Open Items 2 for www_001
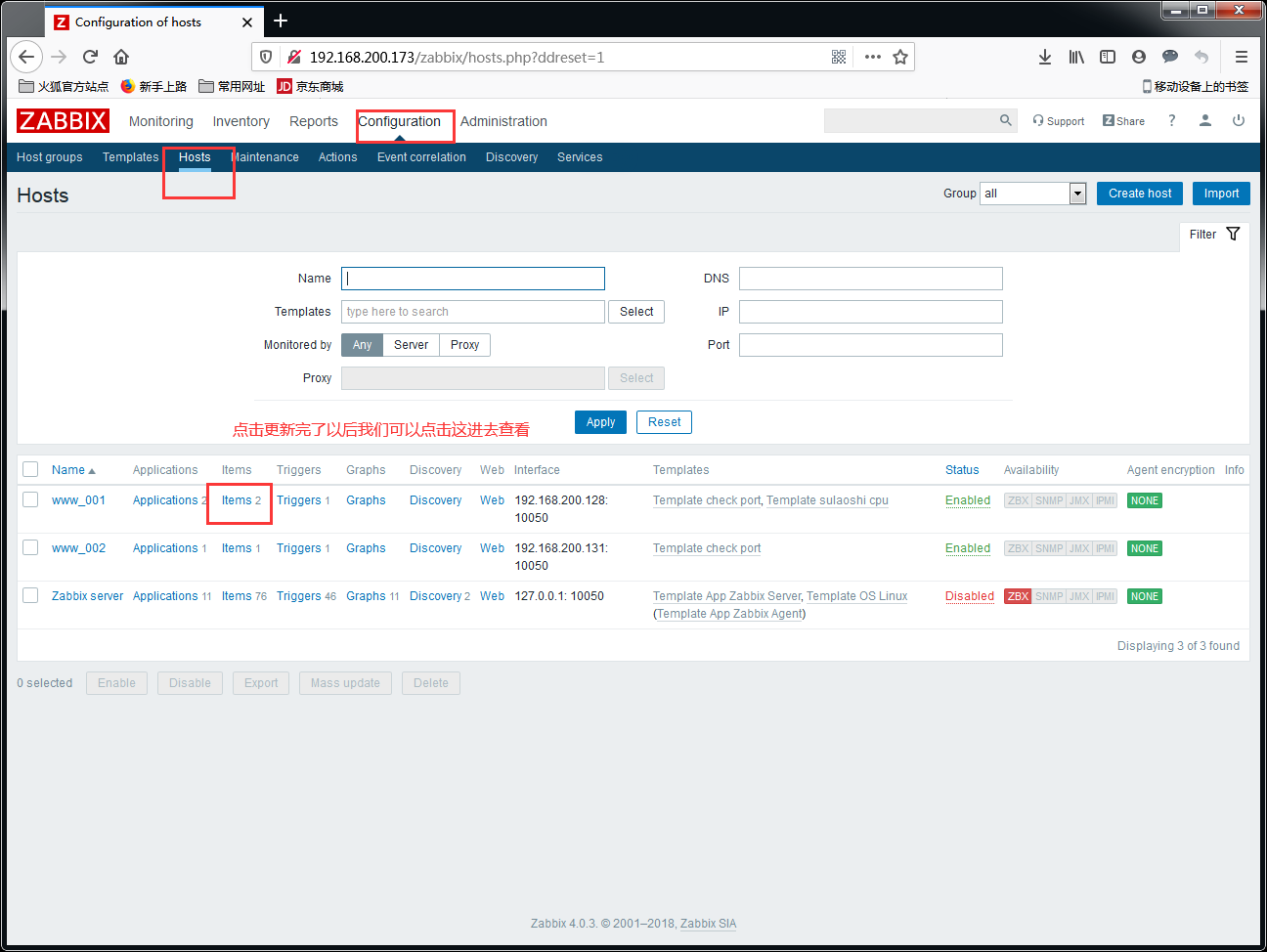 240,500
